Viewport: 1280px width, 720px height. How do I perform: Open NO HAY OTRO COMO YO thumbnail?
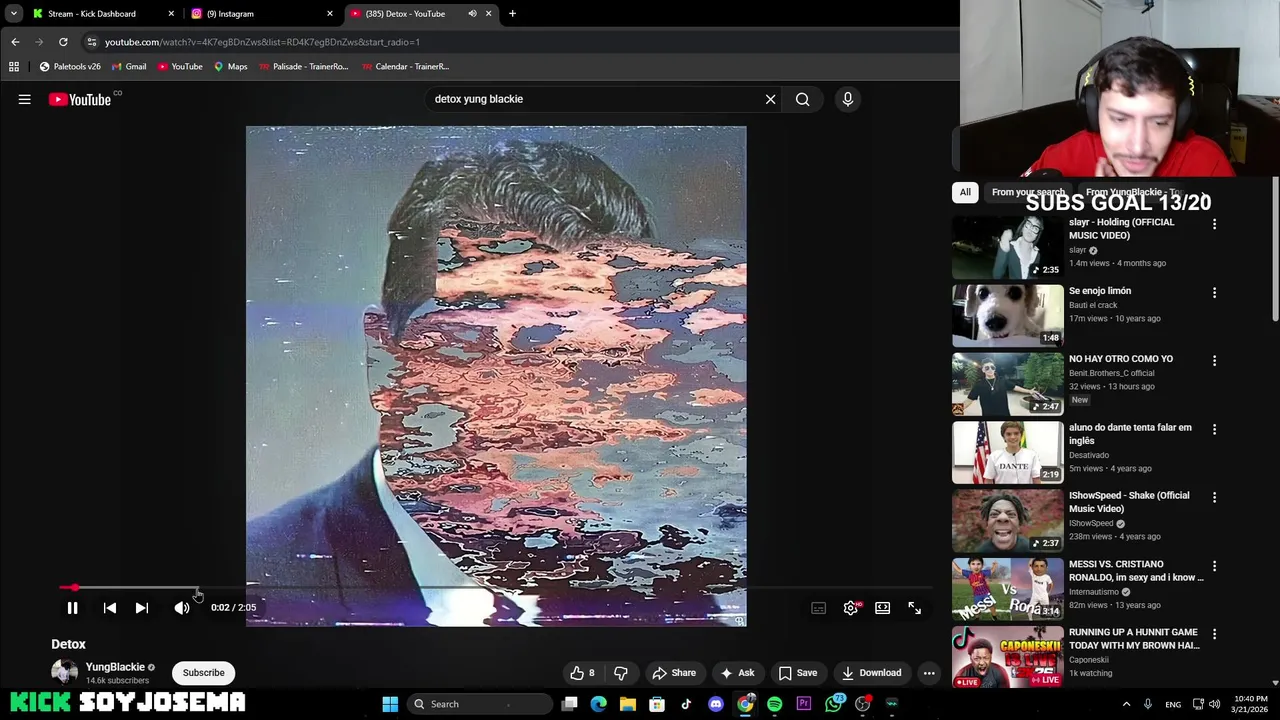click(1008, 384)
